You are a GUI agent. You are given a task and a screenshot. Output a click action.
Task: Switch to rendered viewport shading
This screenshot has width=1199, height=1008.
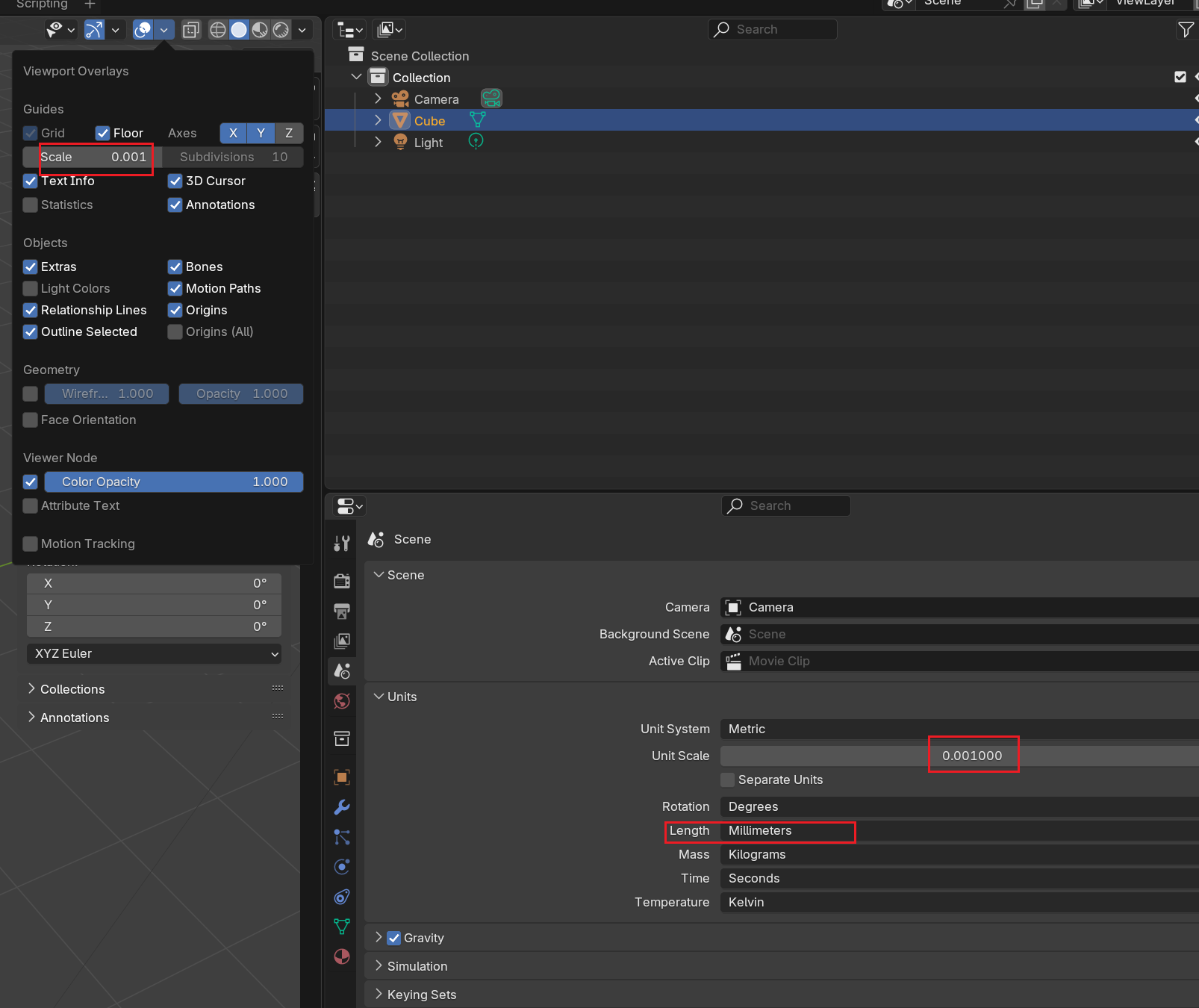point(281,30)
